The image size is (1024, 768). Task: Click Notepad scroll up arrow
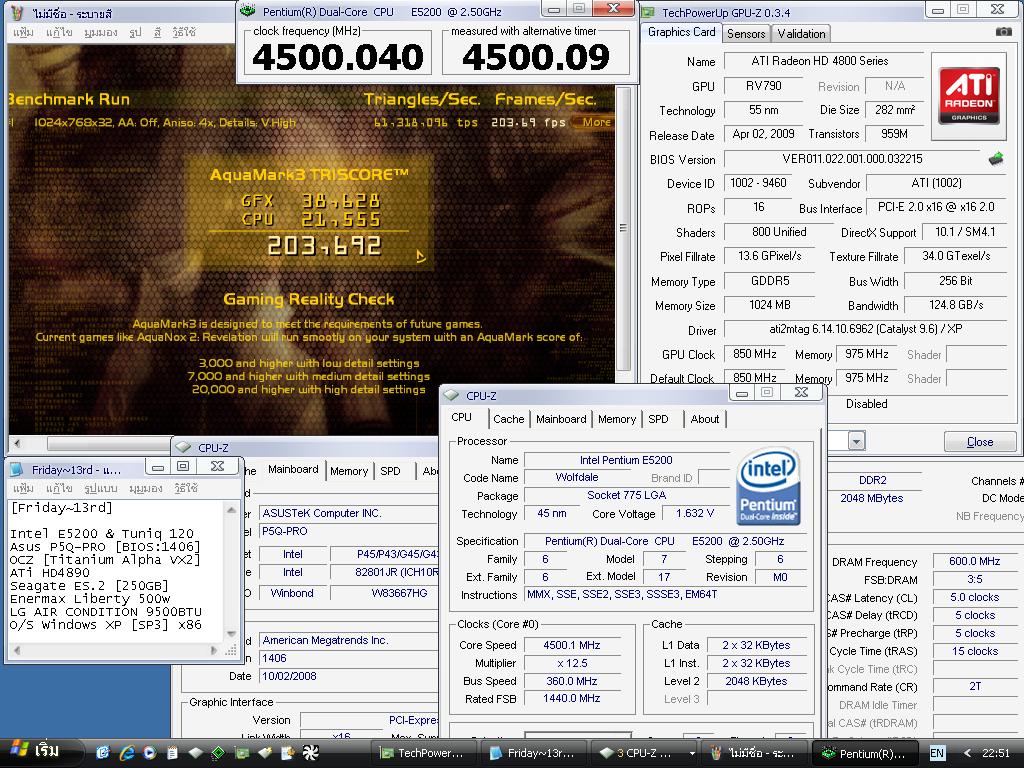[231, 509]
